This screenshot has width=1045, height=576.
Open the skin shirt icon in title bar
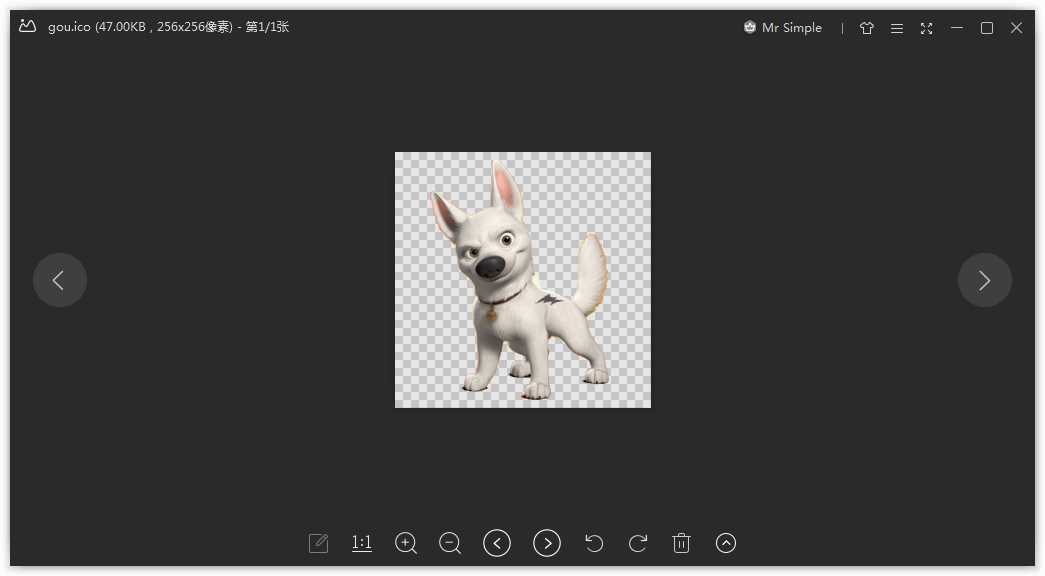click(x=866, y=28)
